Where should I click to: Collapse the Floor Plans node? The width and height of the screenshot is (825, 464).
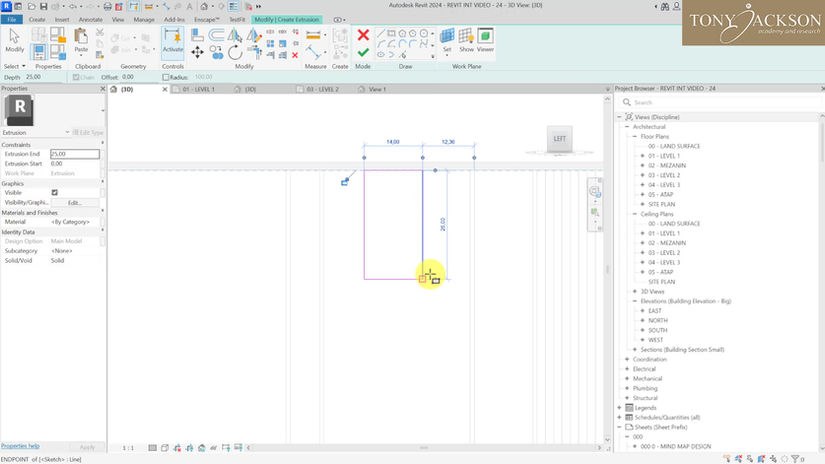point(635,136)
